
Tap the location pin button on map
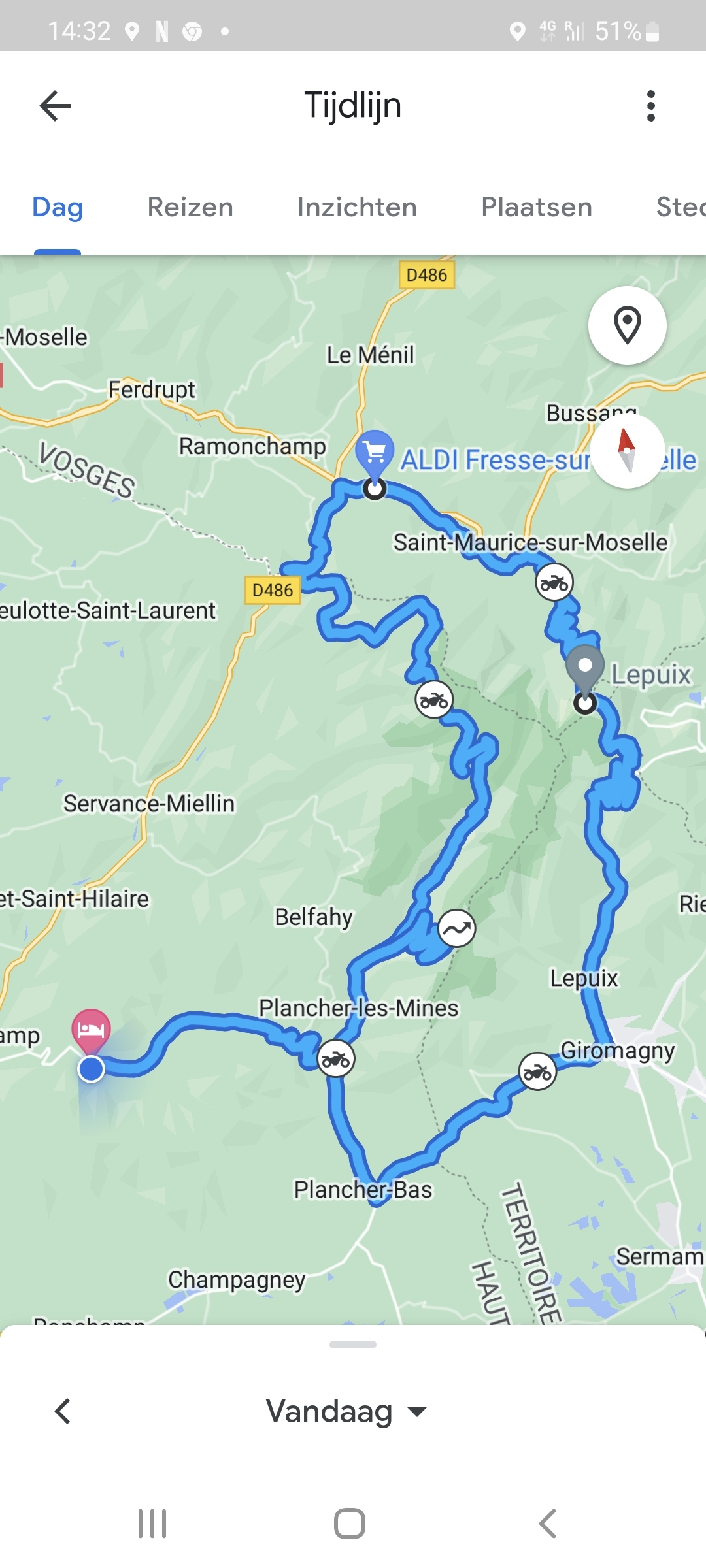coord(628,325)
